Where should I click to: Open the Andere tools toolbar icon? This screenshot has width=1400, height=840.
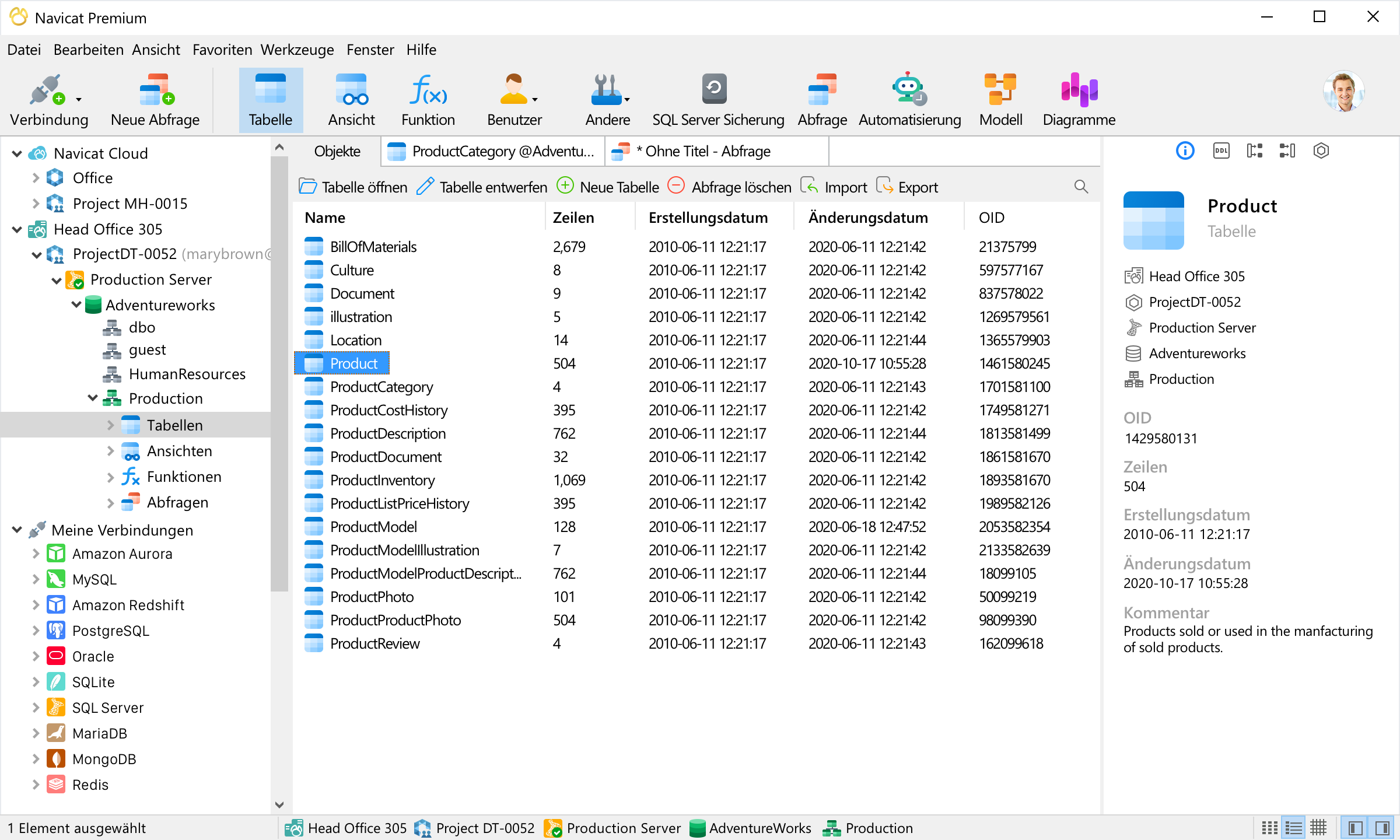coord(607,100)
